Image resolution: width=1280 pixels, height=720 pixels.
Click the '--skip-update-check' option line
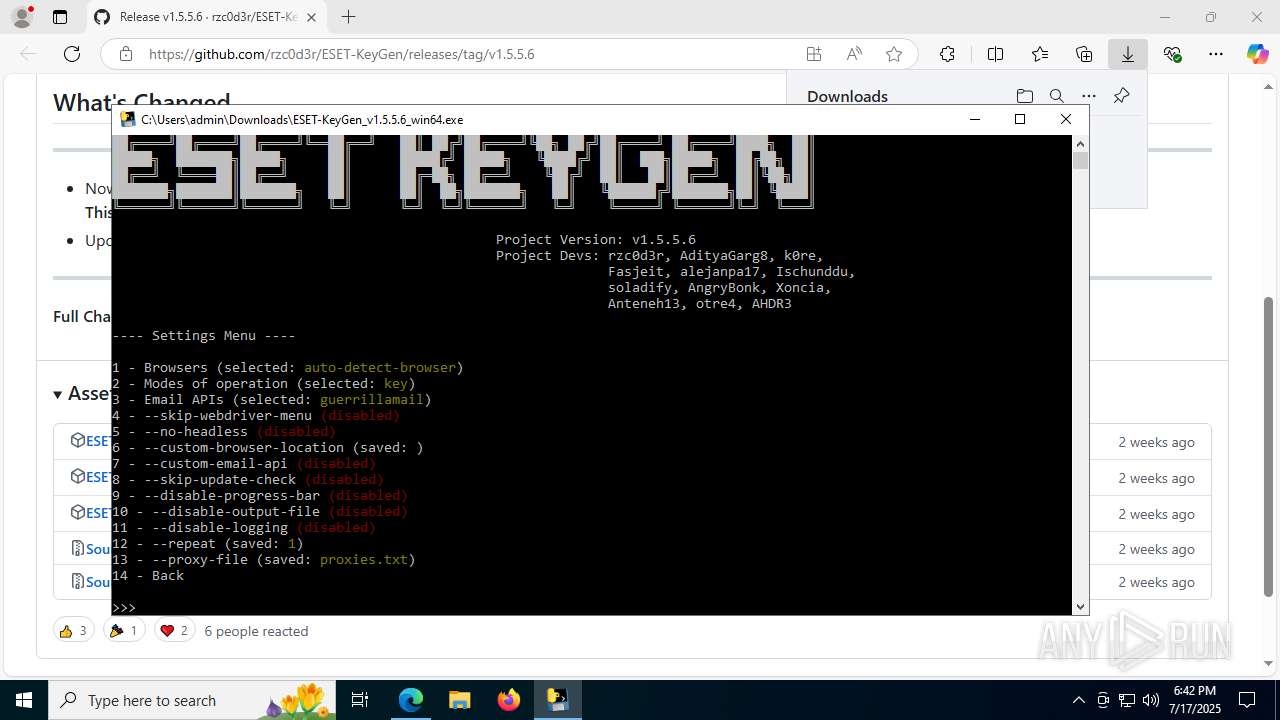pos(248,480)
